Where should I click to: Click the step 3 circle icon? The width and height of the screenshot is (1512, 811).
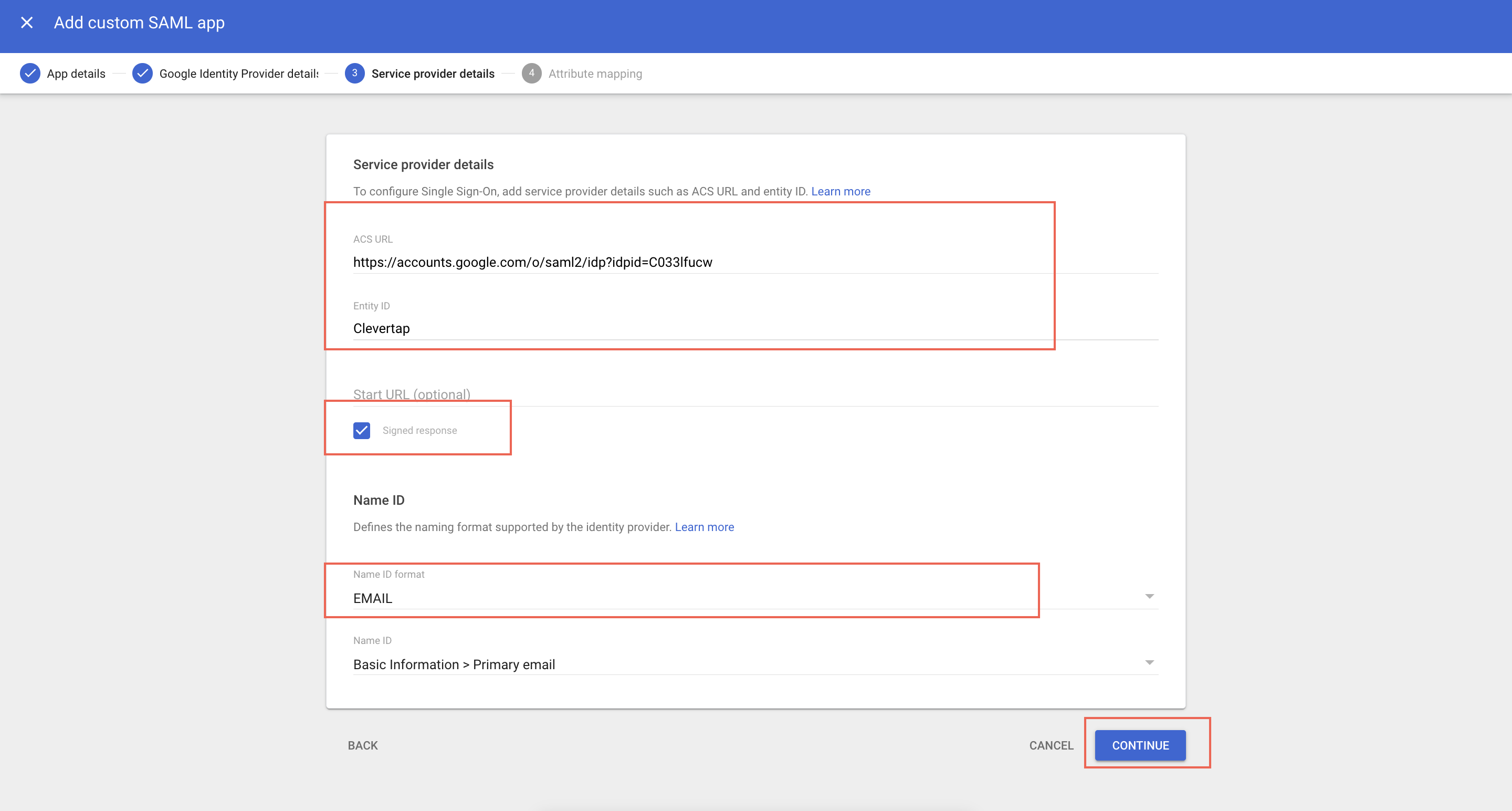click(354, 74)
